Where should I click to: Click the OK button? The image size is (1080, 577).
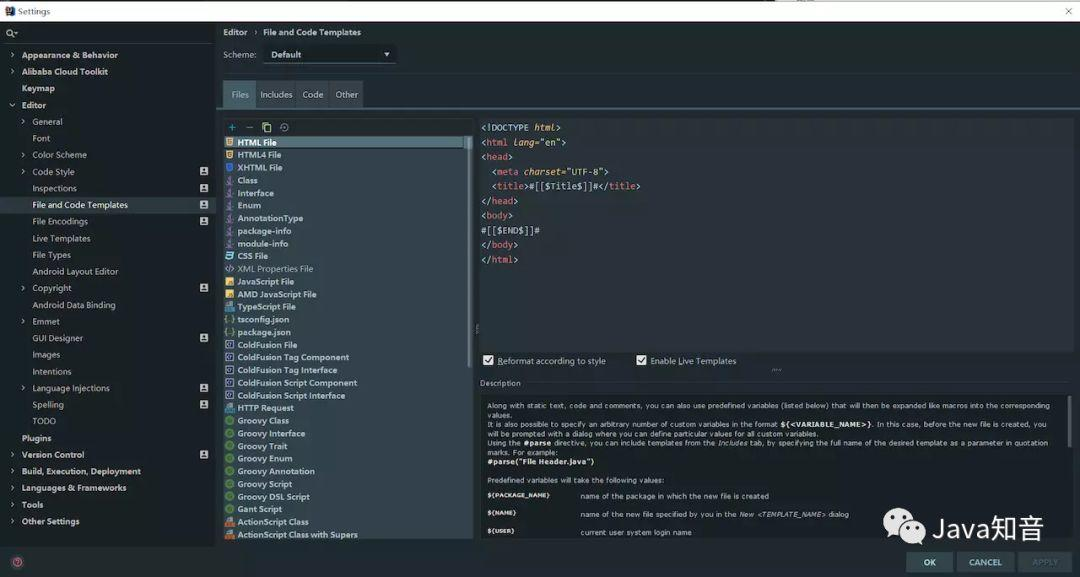[929, 562]
